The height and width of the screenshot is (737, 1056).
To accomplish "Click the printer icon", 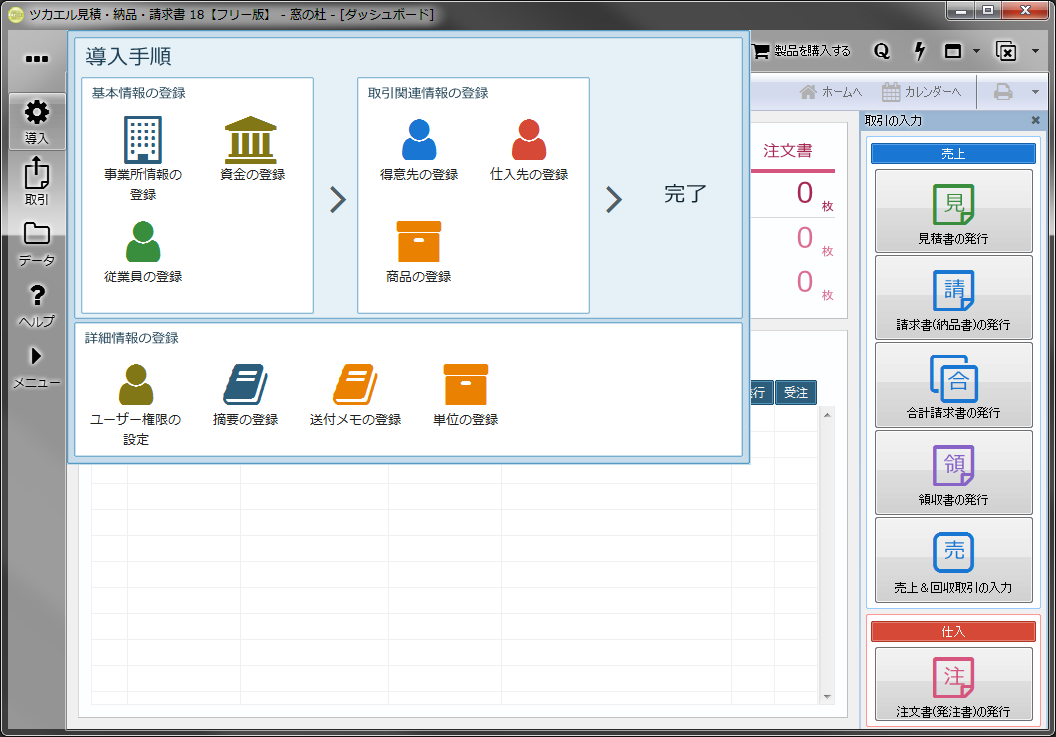I will 1003,92.
